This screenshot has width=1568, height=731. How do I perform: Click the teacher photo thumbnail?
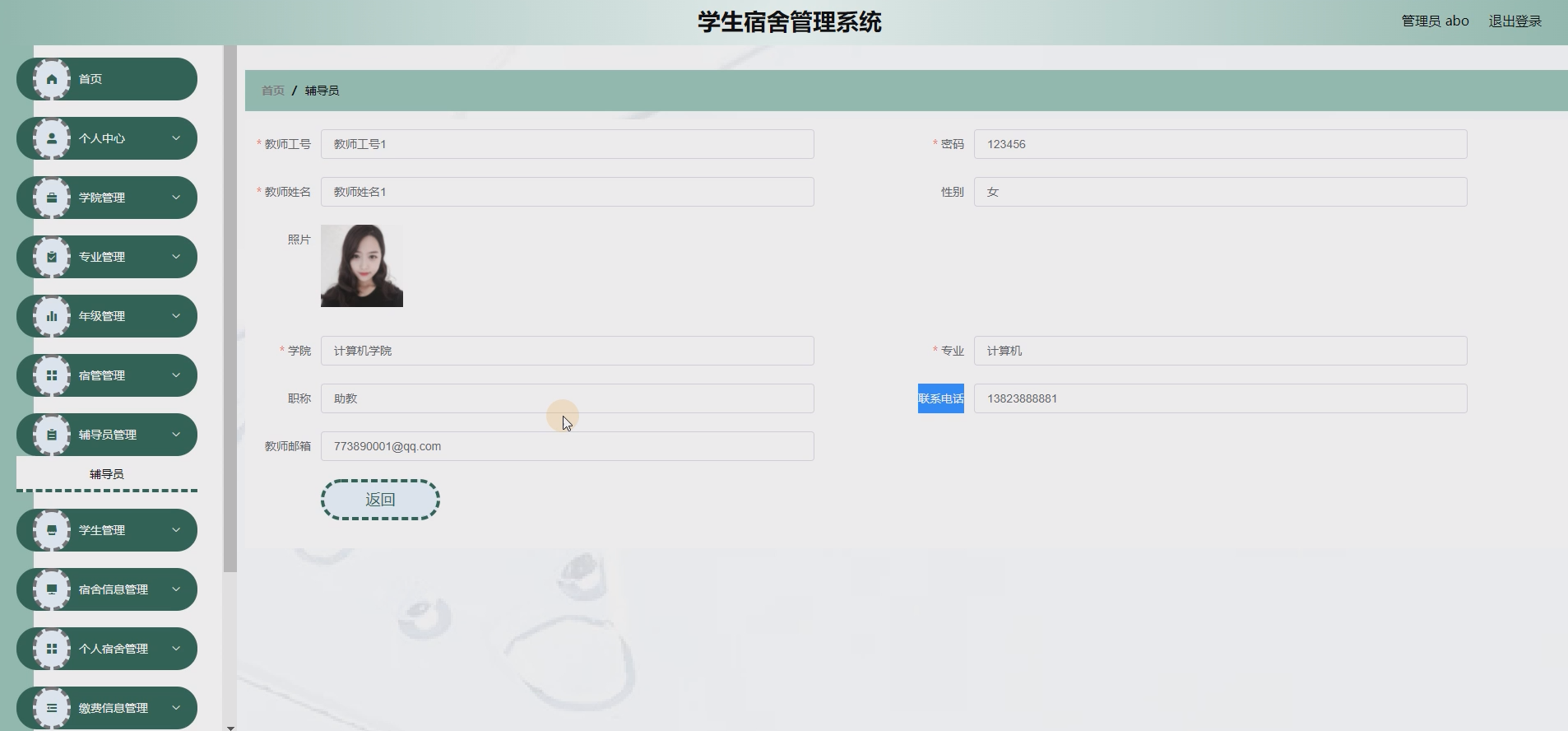click(362, 266)
